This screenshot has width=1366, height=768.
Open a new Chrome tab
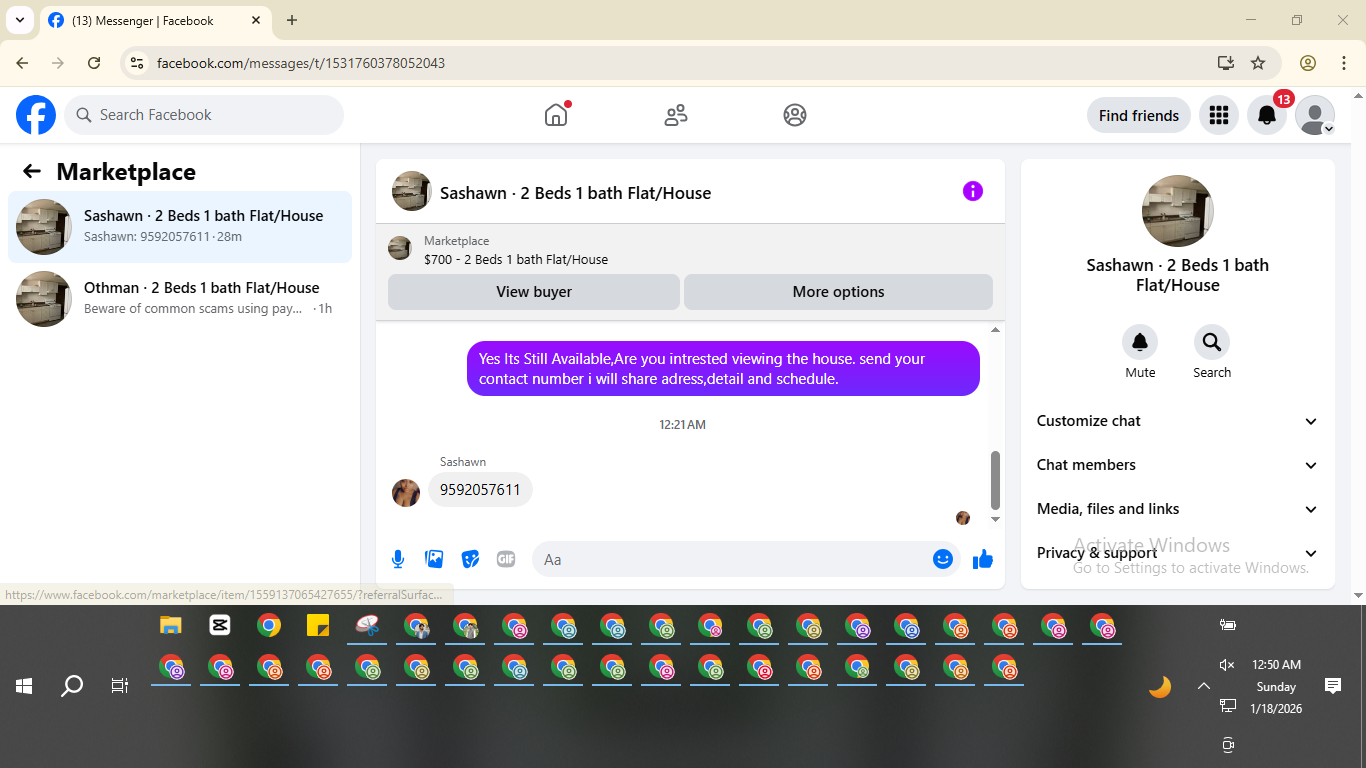[x=292, y=20]
